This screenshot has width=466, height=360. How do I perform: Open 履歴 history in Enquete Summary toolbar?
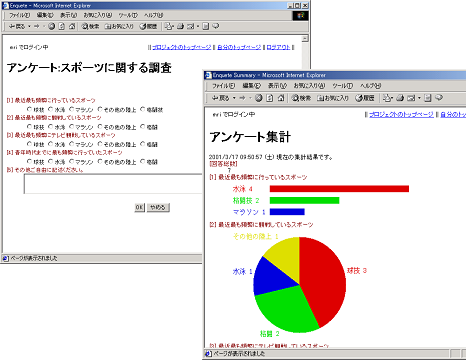(365, 98)
